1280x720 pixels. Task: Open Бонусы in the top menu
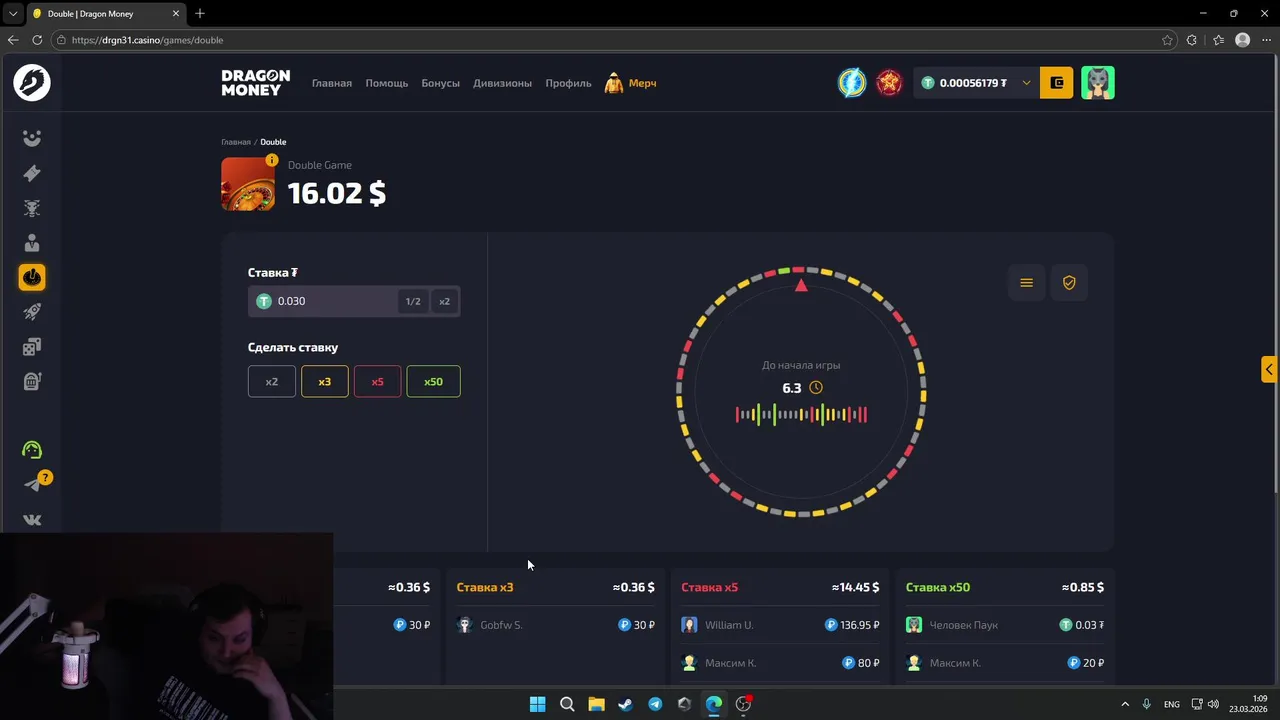pyautogui.click(x=441, y=83)
